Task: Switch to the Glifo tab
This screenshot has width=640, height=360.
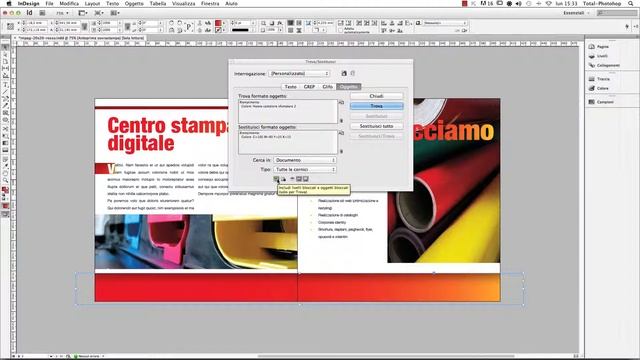Action: click(x=327, y=87)
